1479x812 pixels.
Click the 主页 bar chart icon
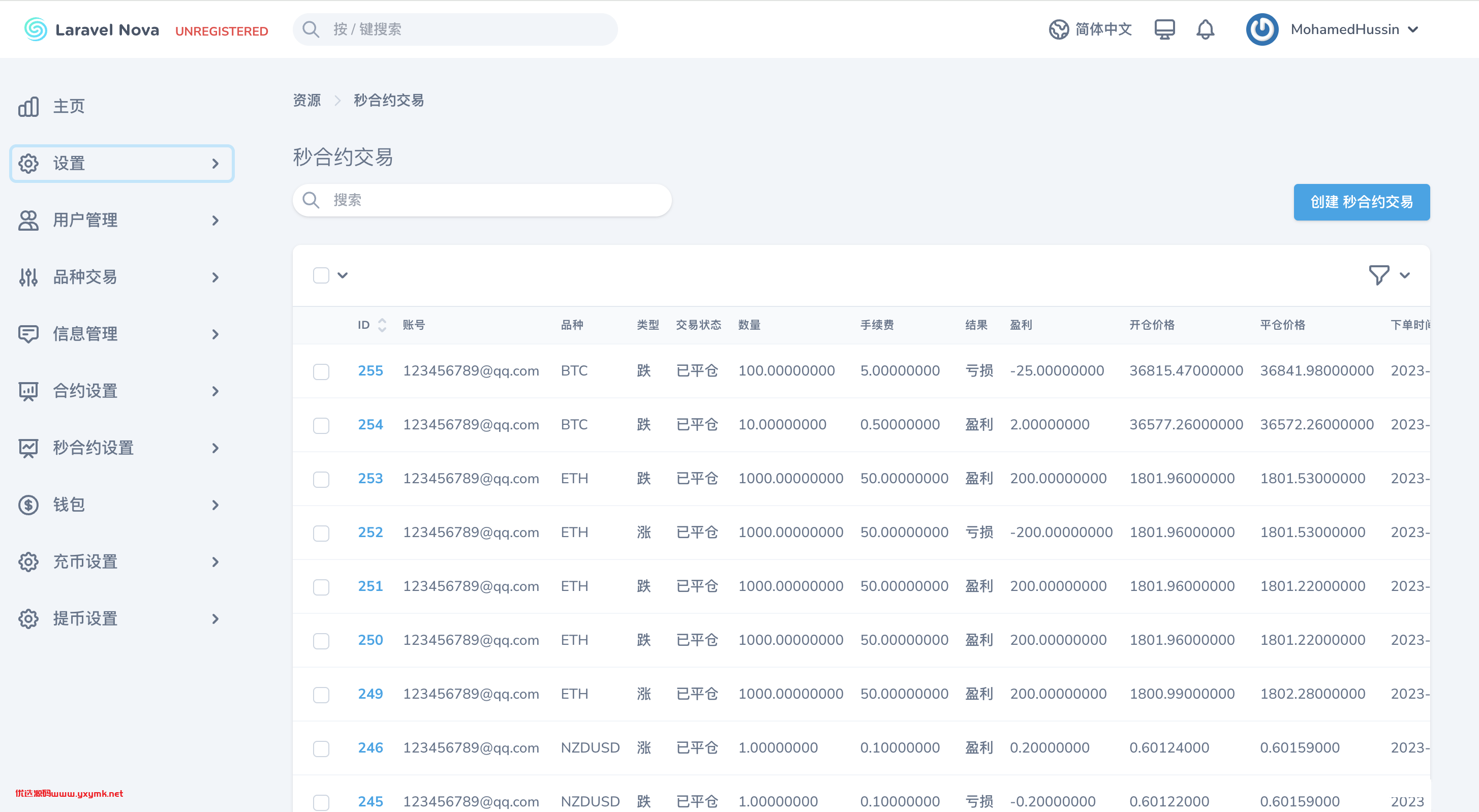click(28, 107)
